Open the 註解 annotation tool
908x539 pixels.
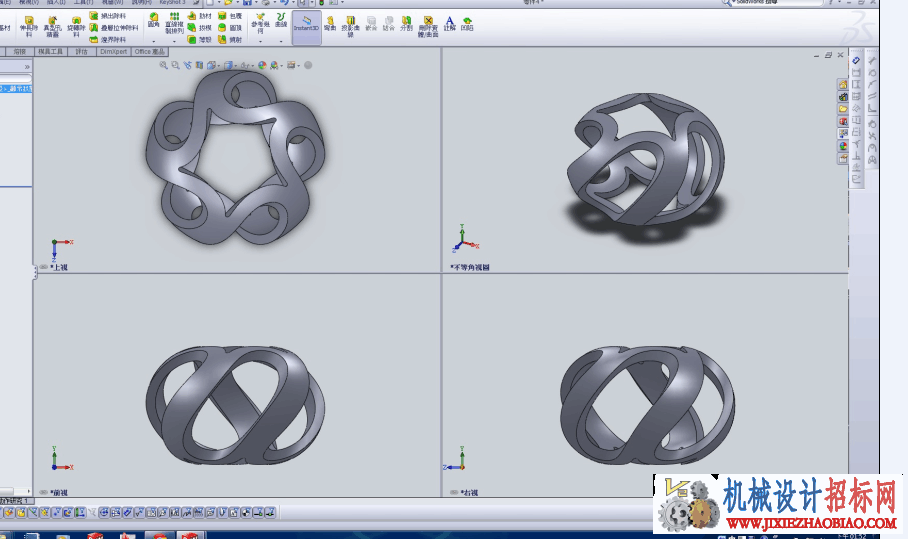449,24
